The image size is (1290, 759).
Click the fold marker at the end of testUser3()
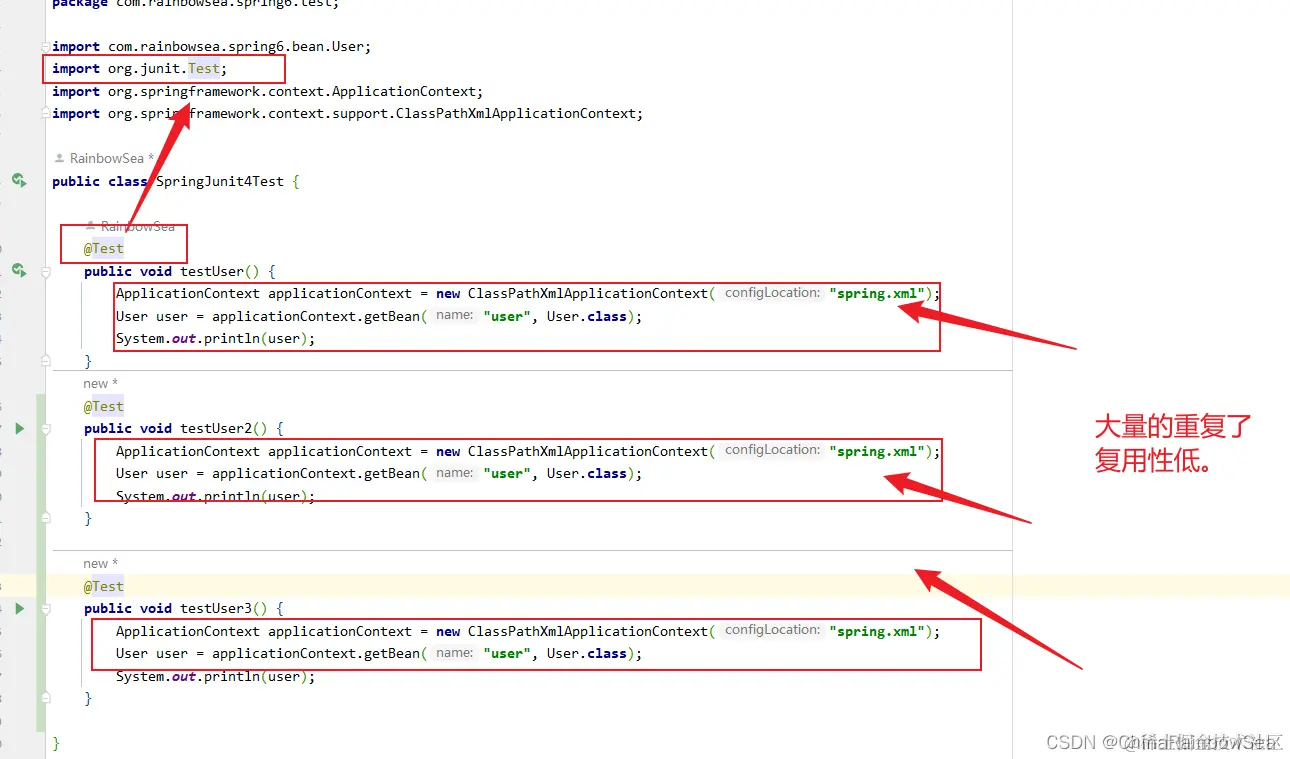[46, 698]
